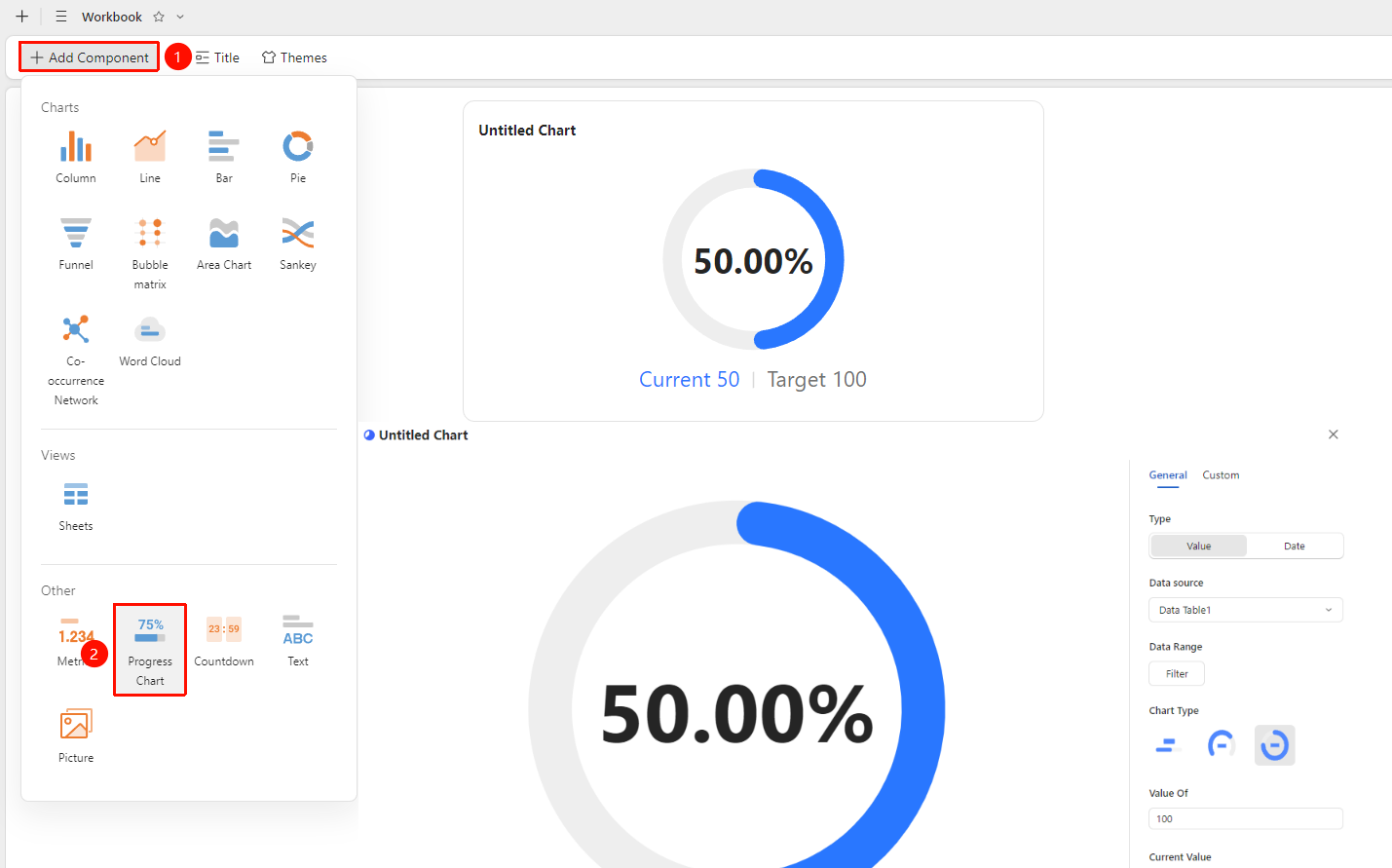Screen dimensions: 1392x868
Task: Insert a Text component
Action: [298, 640]
